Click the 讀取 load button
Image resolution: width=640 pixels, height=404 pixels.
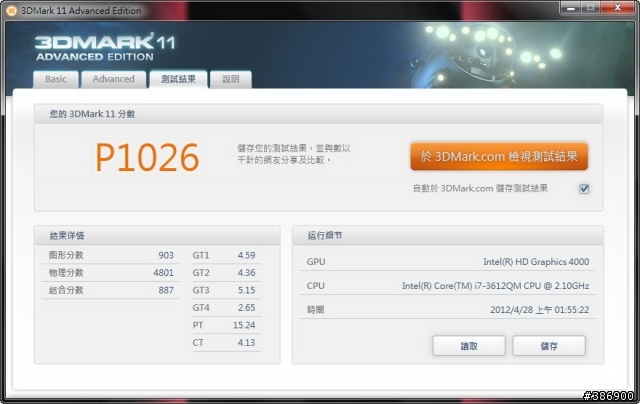[x=469, y=346]
